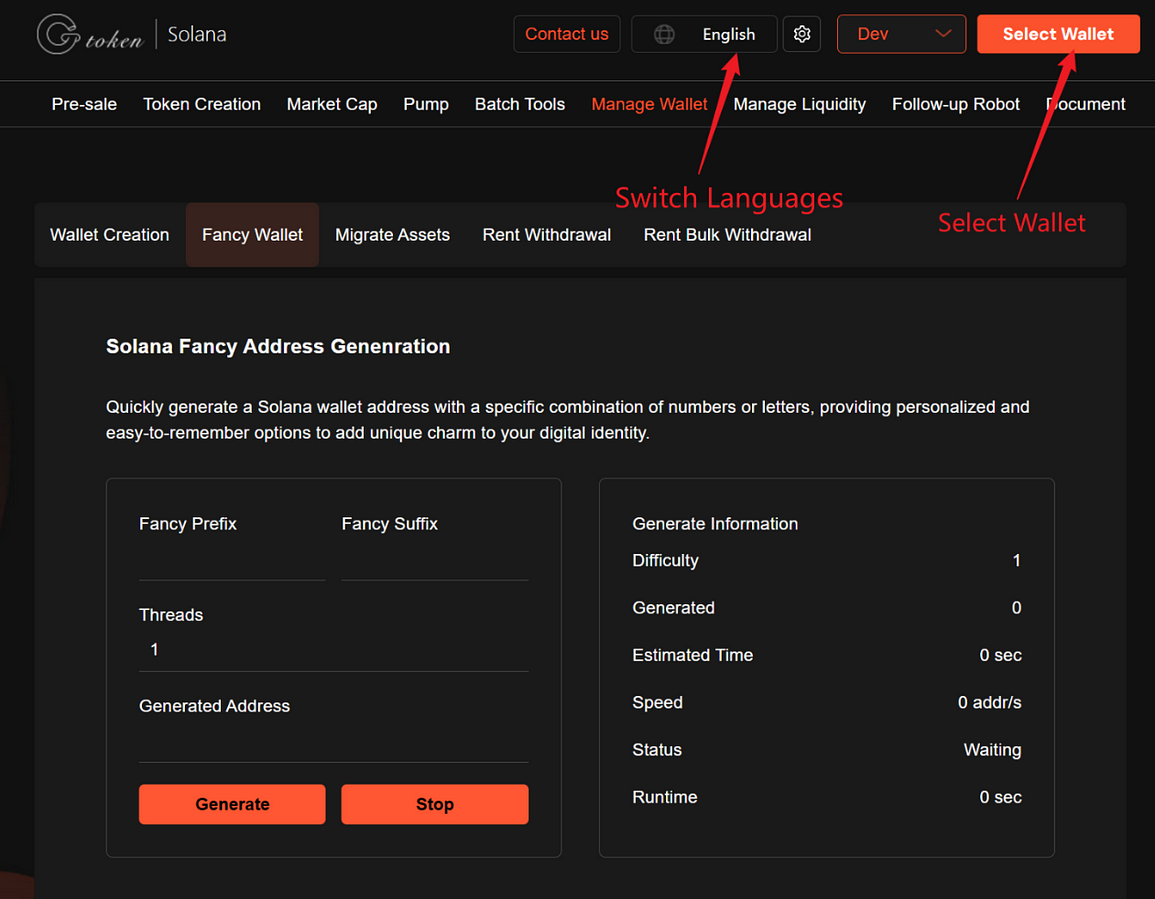The width and height of the screenshot is (1155, 899).
Task: Click the Gtoken logo icon
Action: [59, 35]
